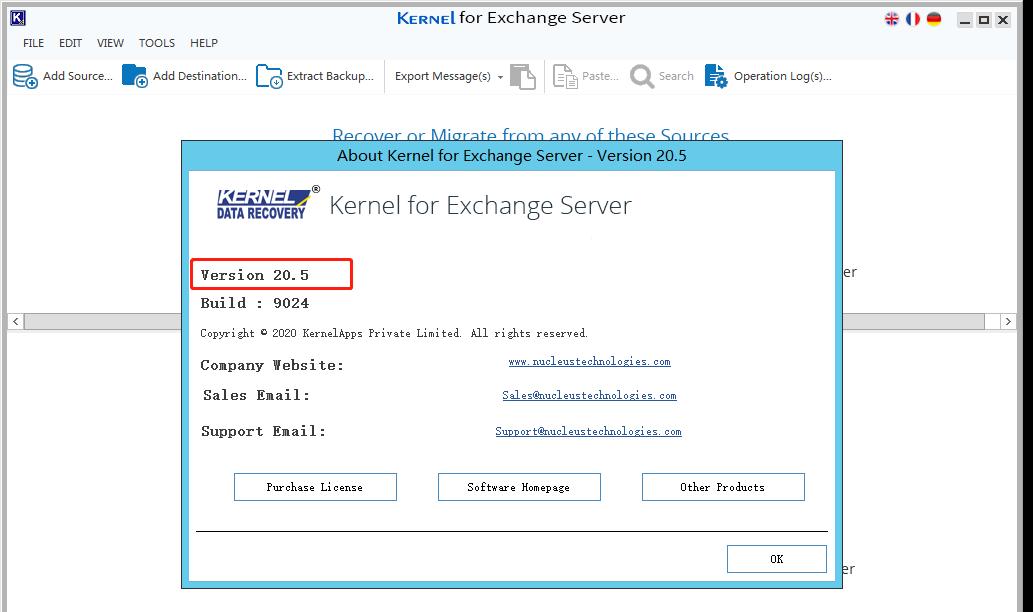Open the EDIT menu
Image resolution: width=1033 pixels, height=612 pixels.
70,43
